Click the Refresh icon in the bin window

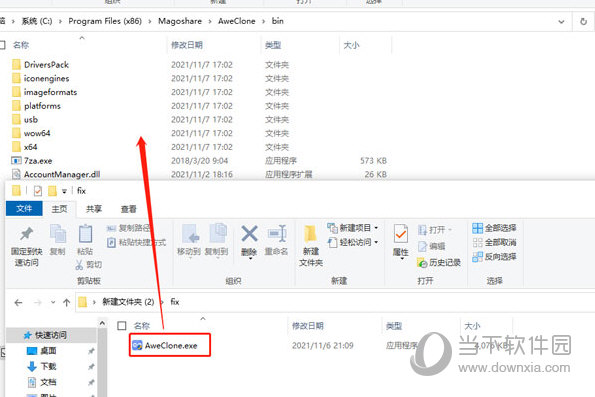(x=583, y=22)
